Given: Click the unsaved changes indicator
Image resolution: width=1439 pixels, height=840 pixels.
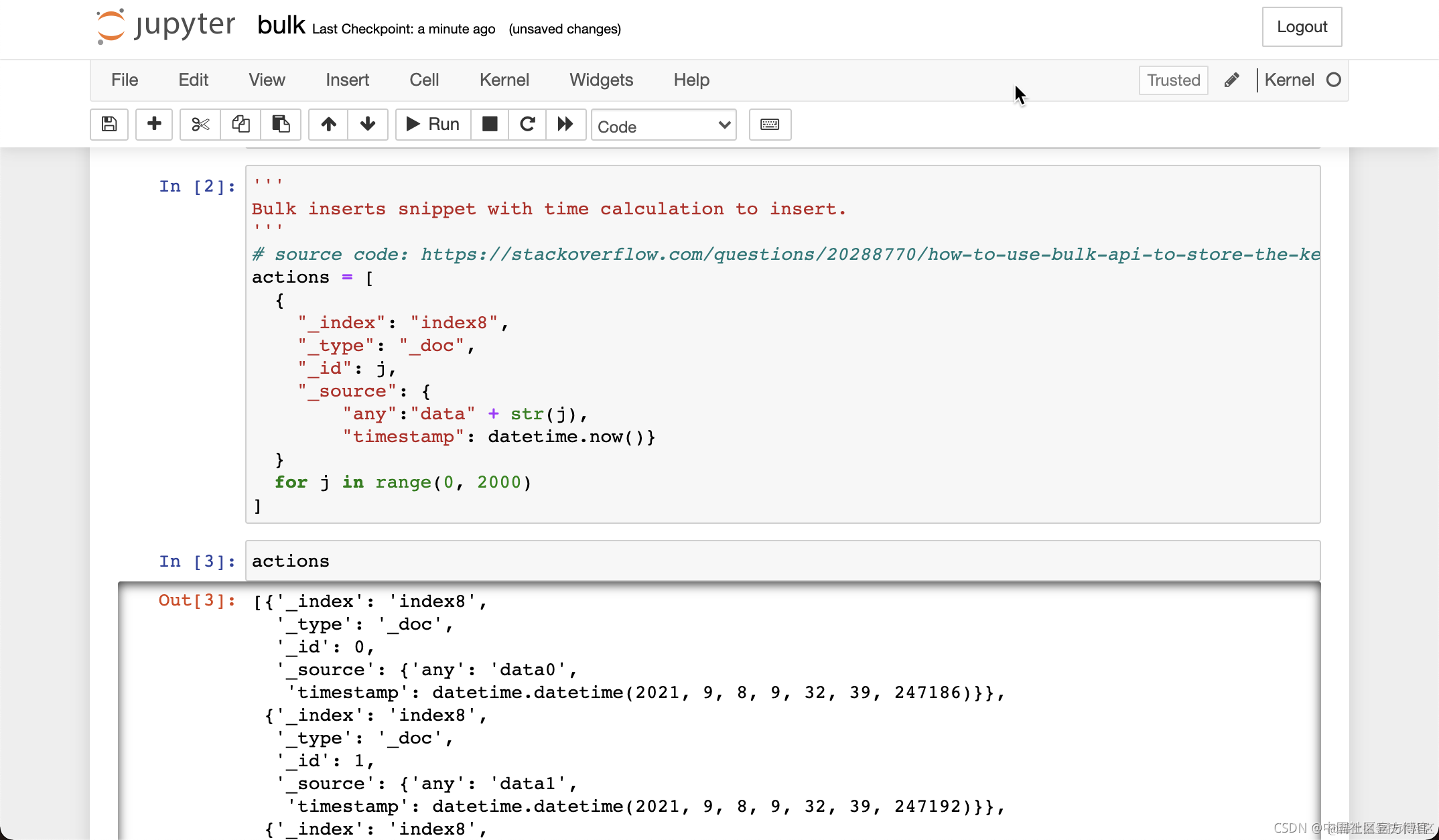Looking at the screenshot, I should (565, 29).
